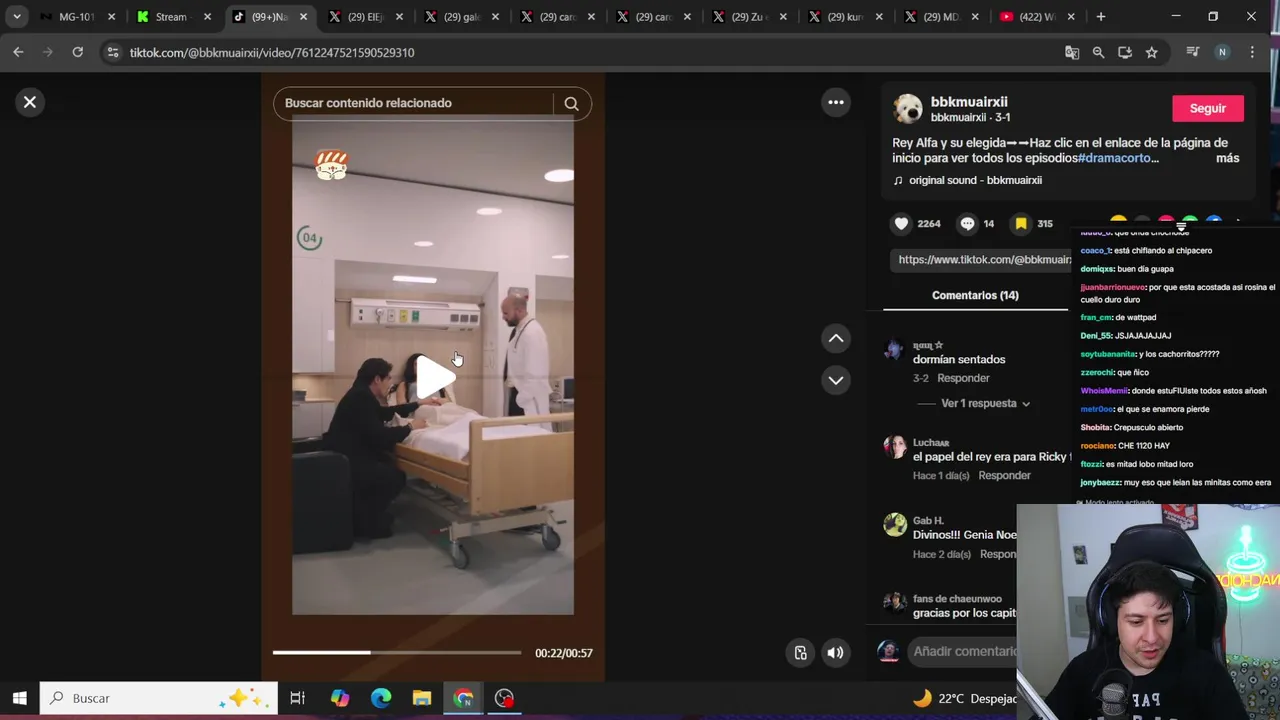Install app icon in address bar
1280x720 pixels.
click(x=1125, y=52)
